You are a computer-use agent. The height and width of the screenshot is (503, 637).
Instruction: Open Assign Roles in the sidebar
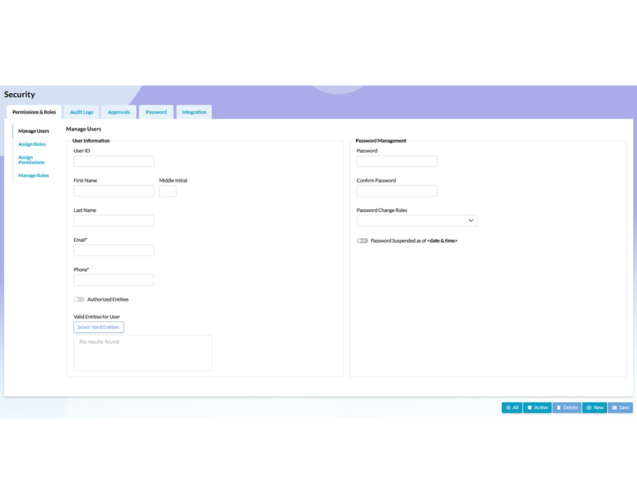tap(32, 144)
